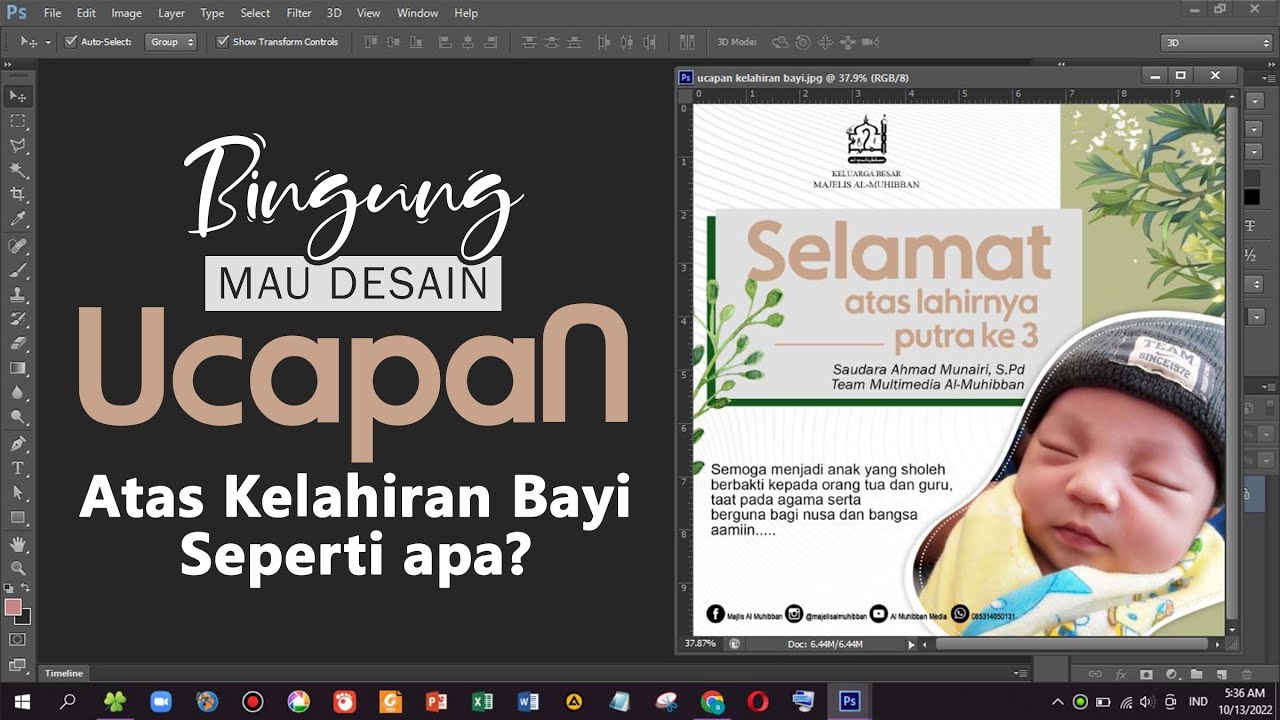Select the Rectangular Marquee tool
Image resolution: width=1280 pixels, height=720 pixels.
[x=18, y=121]
